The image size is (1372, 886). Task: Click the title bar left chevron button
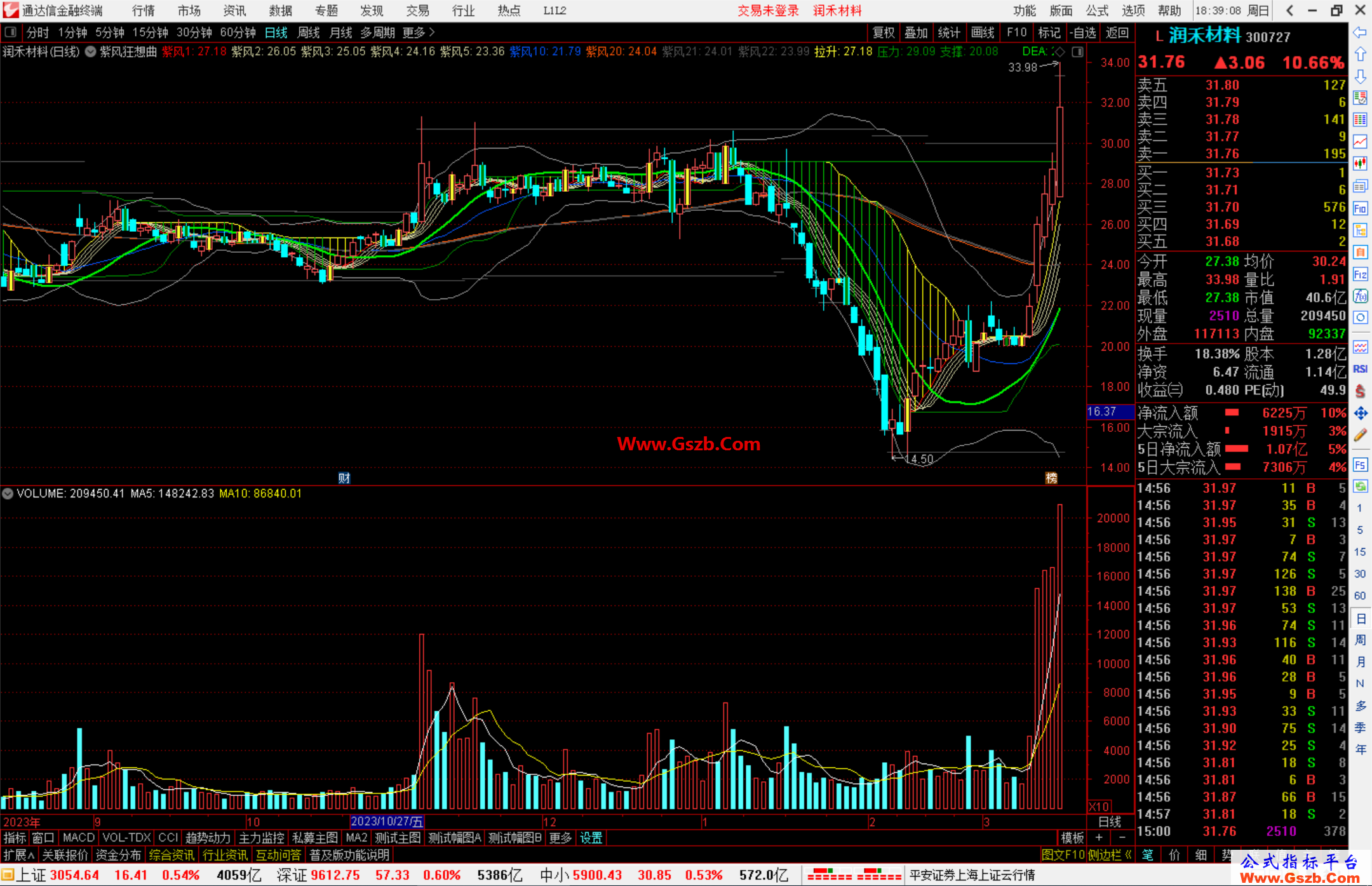point(1289,10)
